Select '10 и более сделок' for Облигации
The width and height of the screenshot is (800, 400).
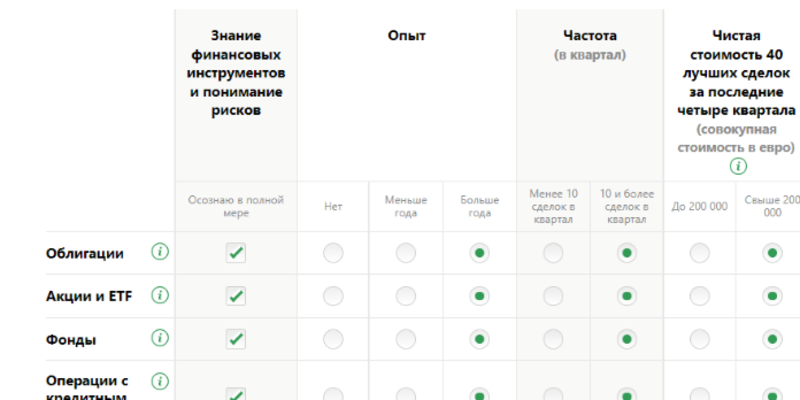[626, 253]
